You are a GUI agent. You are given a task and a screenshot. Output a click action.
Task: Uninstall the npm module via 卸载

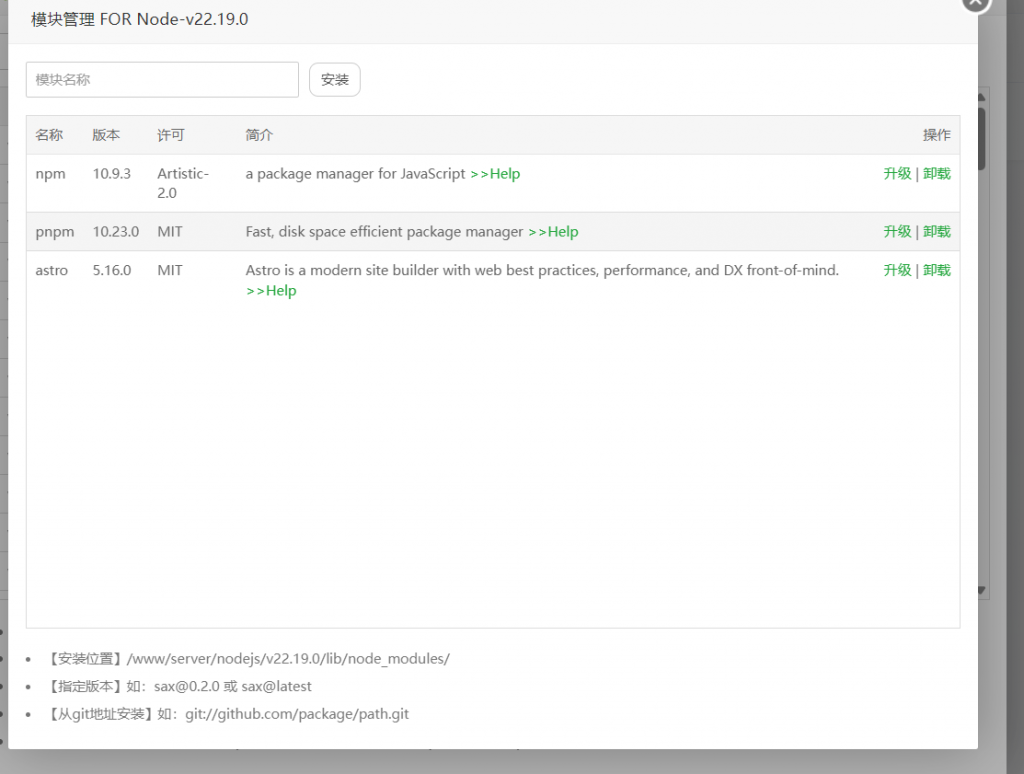point(937,174)
